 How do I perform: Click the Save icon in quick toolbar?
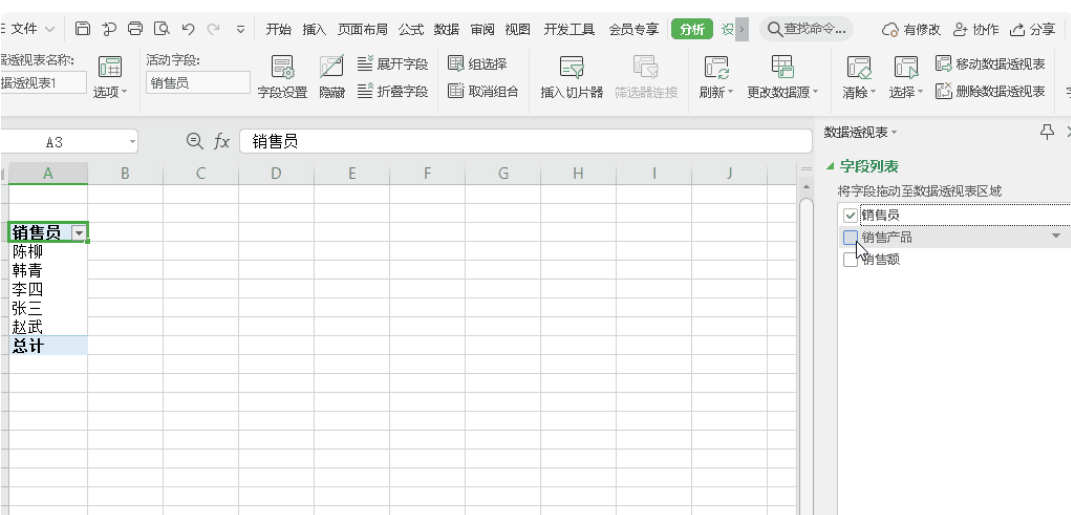[x=82, y=29]
